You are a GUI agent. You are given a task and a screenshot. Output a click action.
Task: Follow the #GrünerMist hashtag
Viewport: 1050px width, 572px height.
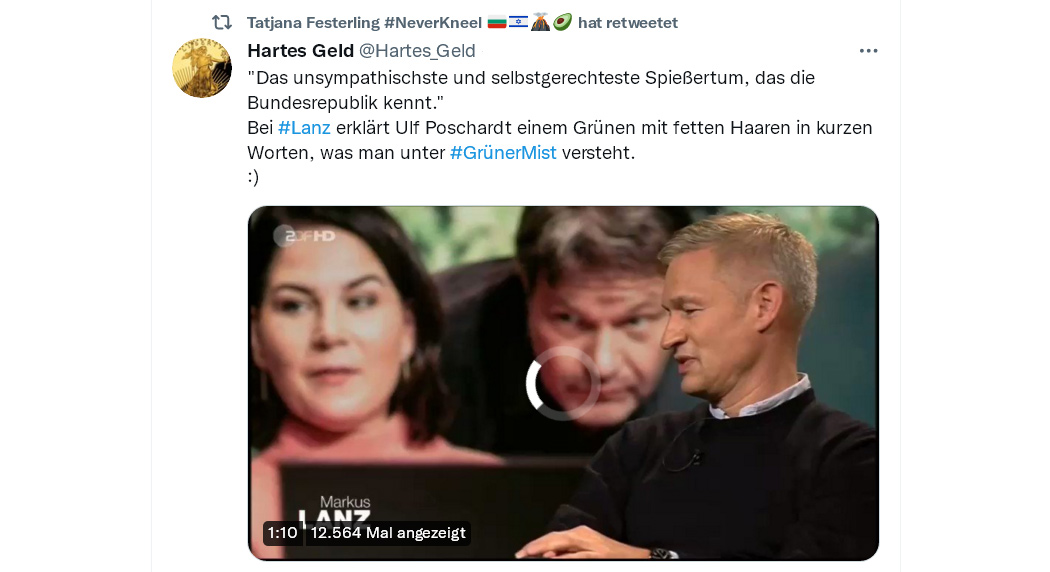503,153
